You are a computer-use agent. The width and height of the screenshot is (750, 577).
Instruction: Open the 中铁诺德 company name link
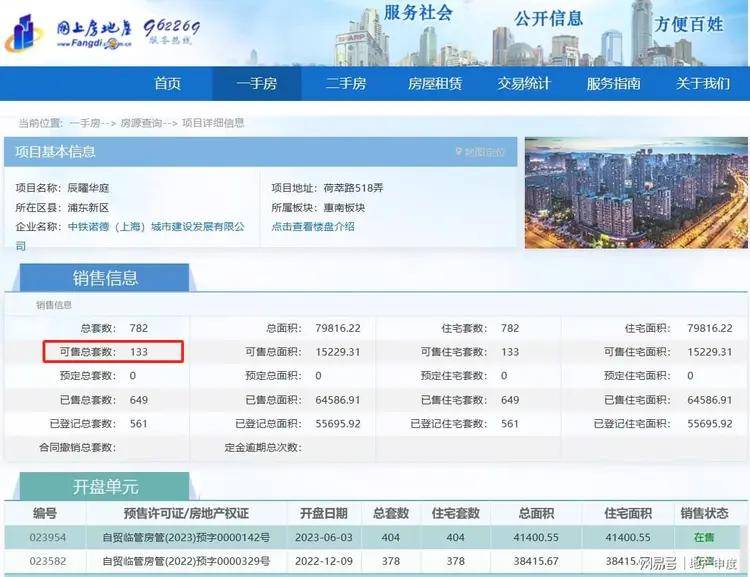click(x=155, y=227)
